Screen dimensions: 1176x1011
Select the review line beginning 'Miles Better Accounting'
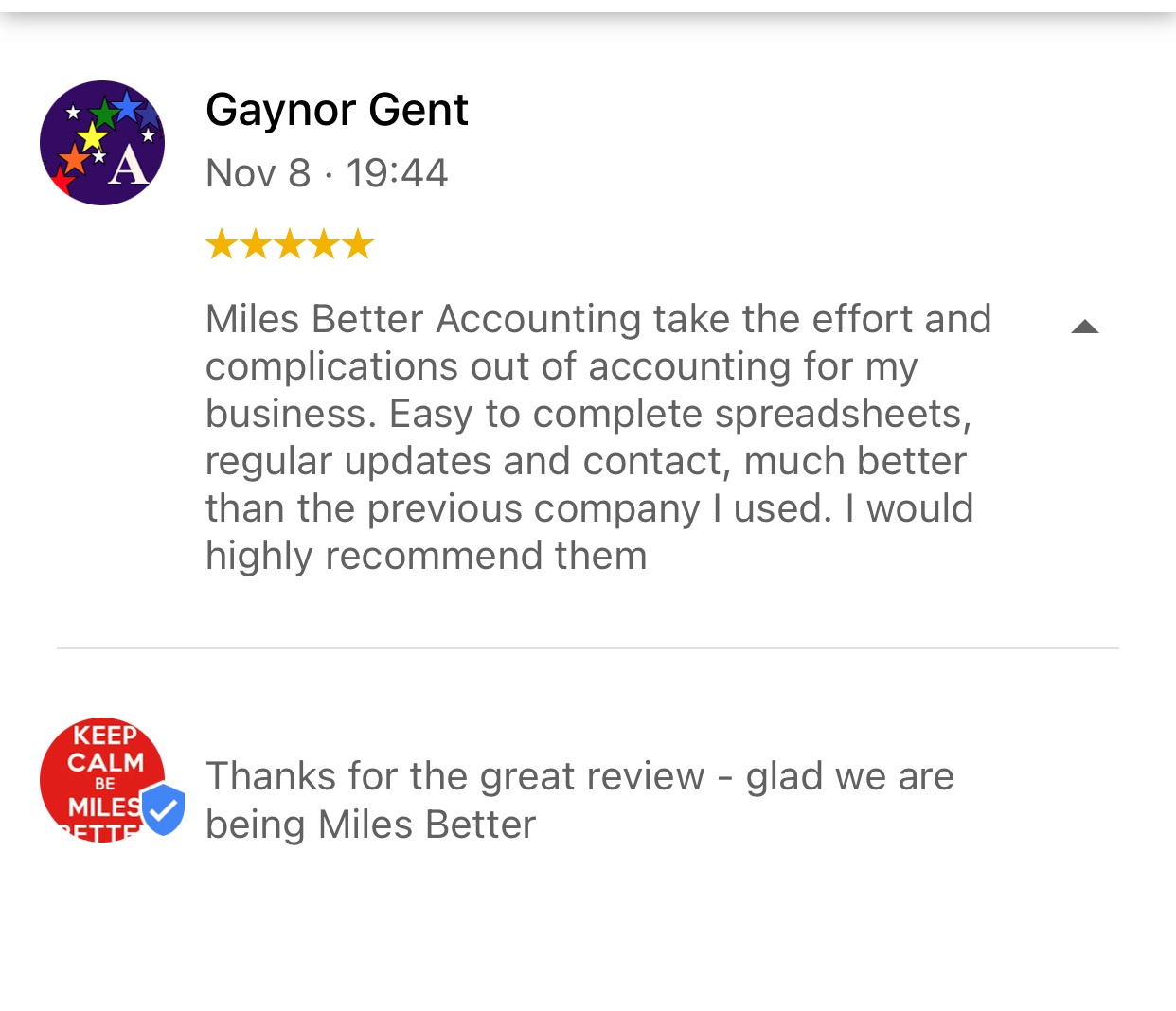point(598,319)
